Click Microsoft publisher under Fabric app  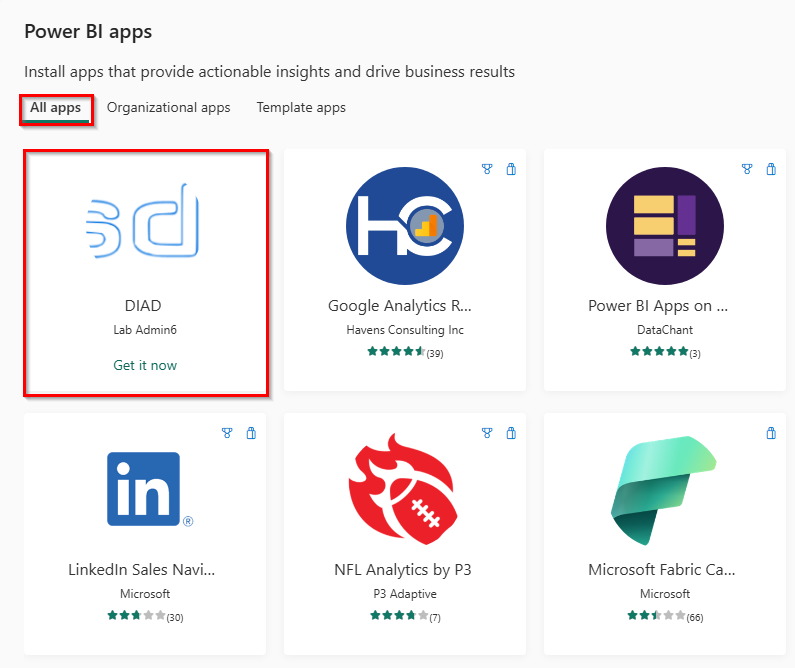click(x=665, y=594)
